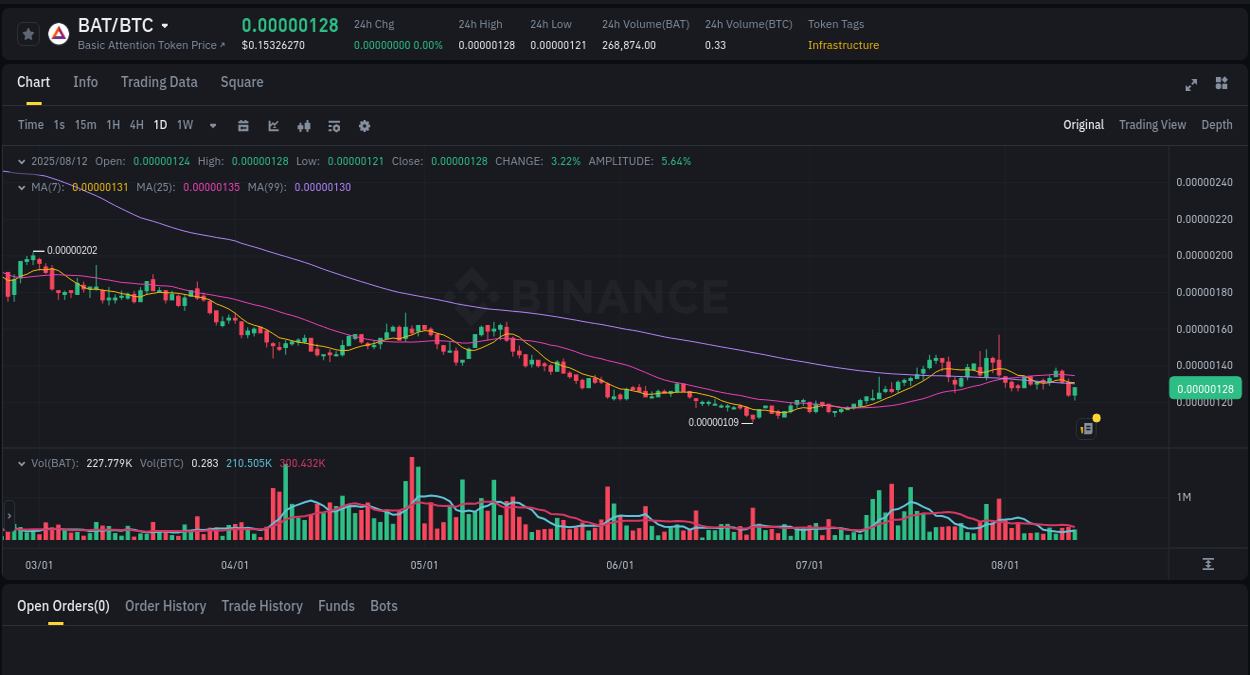Click the 0.00000109 low price label
The height and width of the screenshot is (675, 1250).
point(713,422)
